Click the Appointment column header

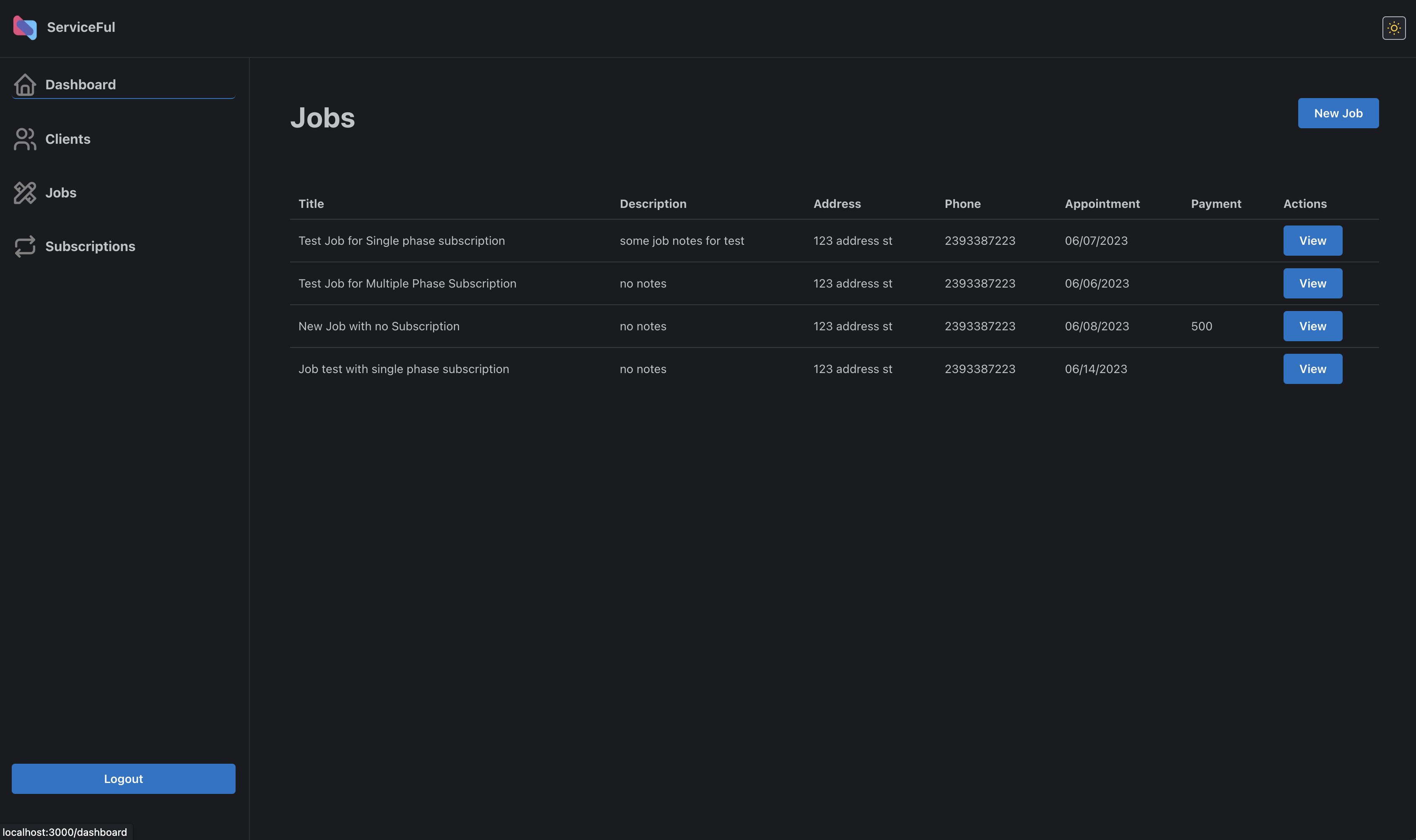(x=1102, y=204)
